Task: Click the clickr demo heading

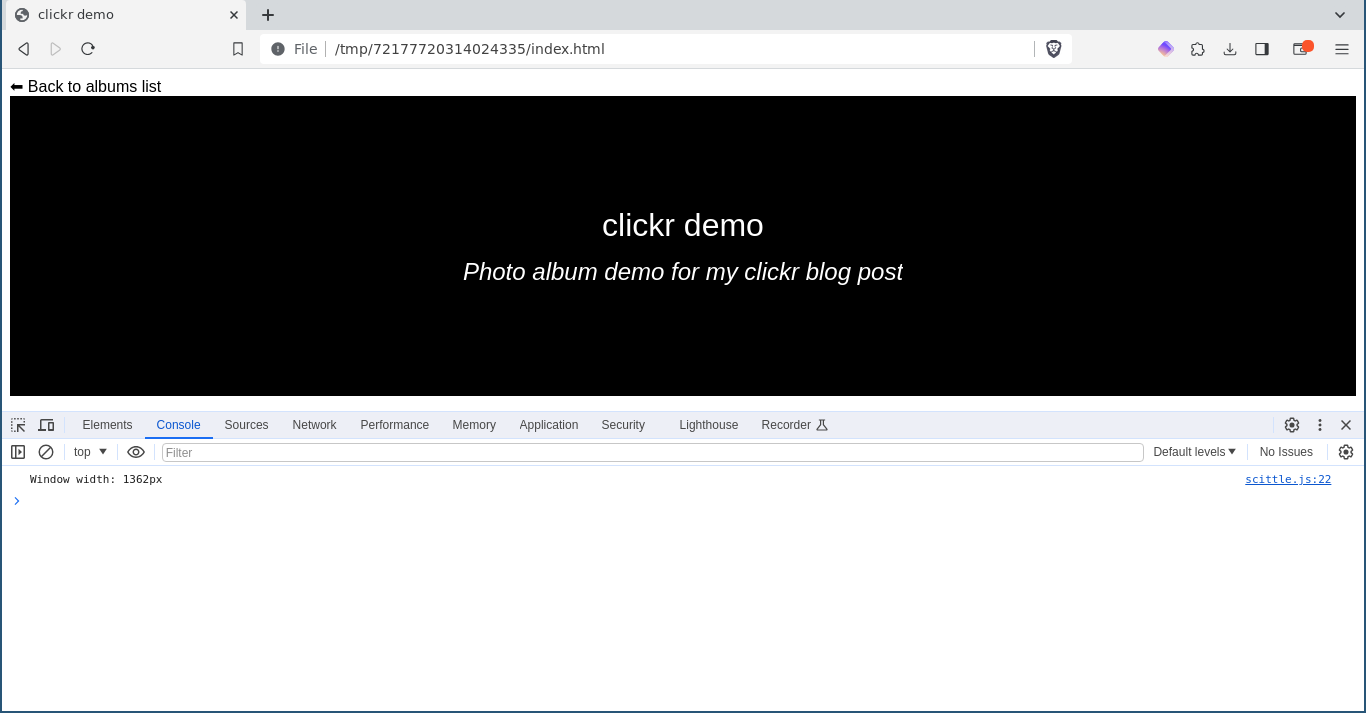Action: click(683, 225)
